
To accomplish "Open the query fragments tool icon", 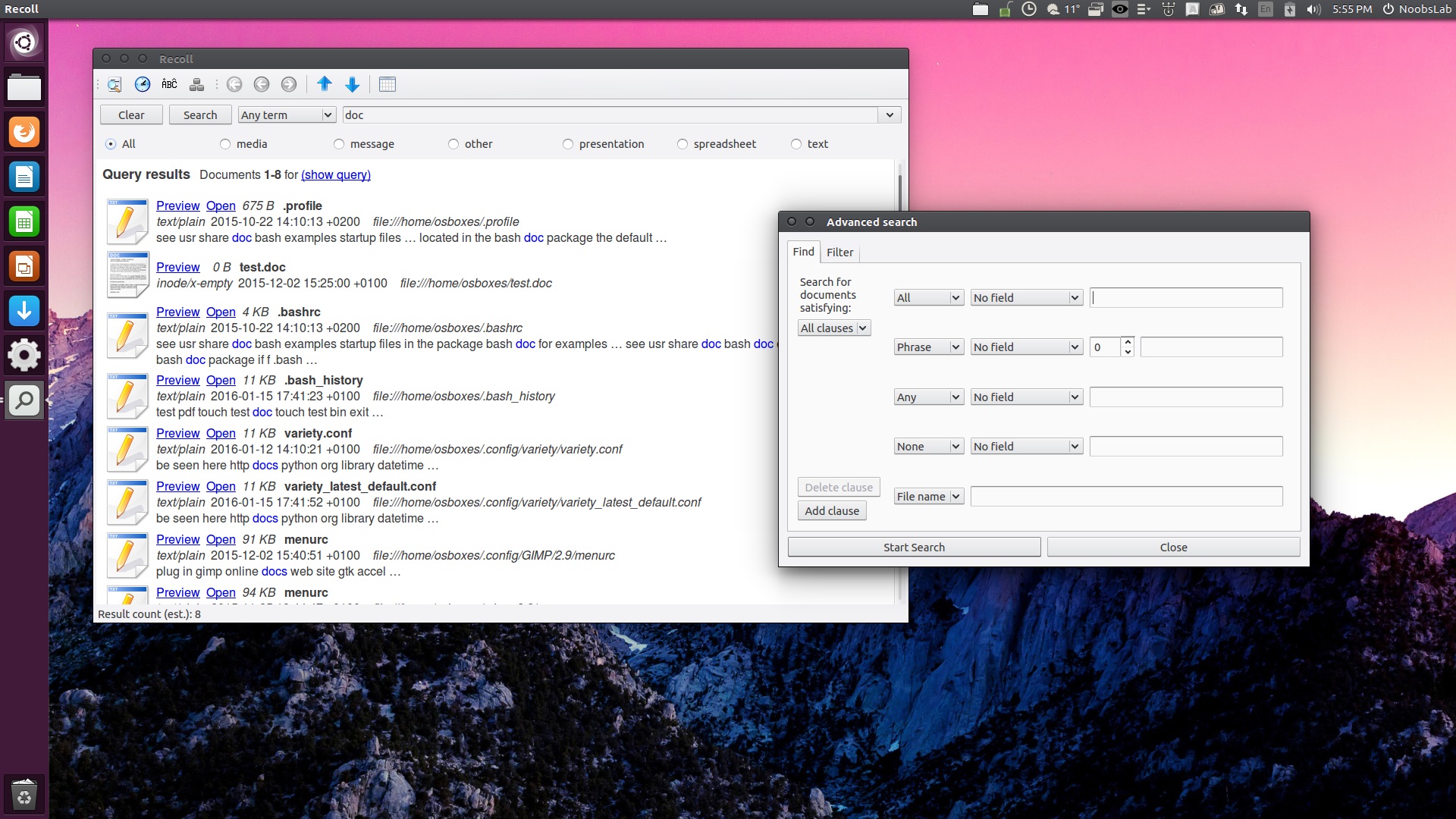I will [196, 84].
